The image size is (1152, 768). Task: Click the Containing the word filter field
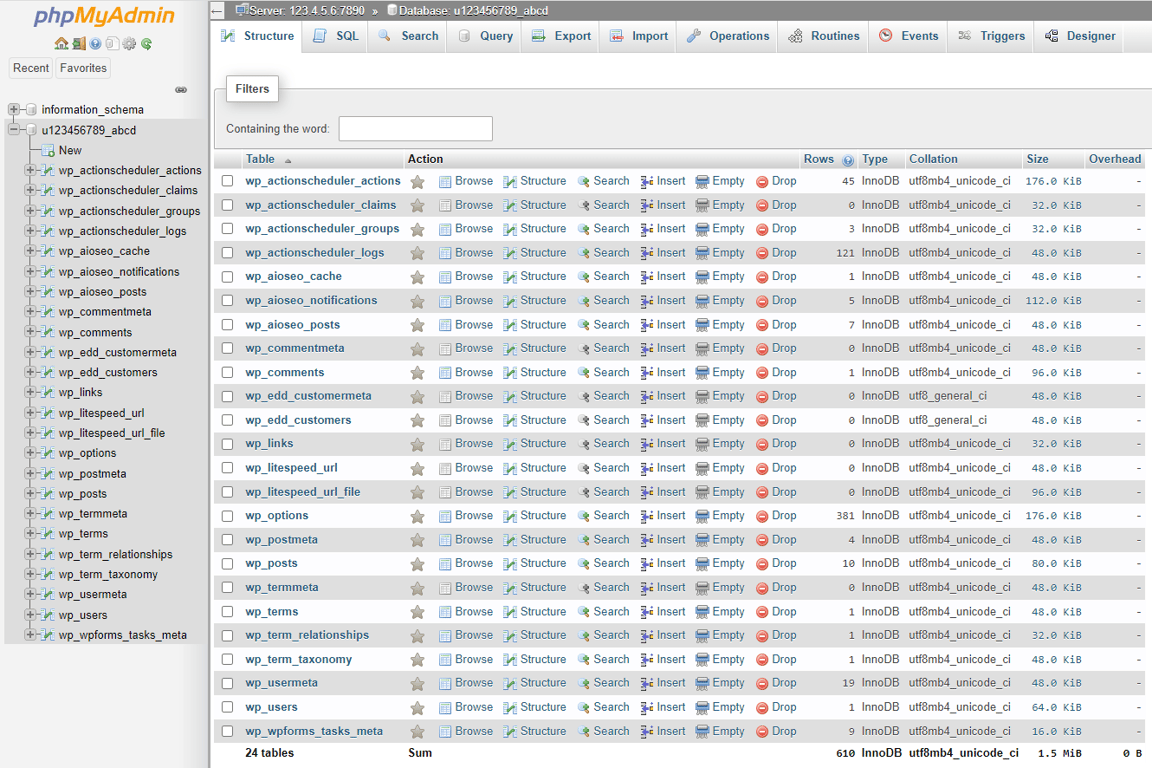[x=414, y=128]
